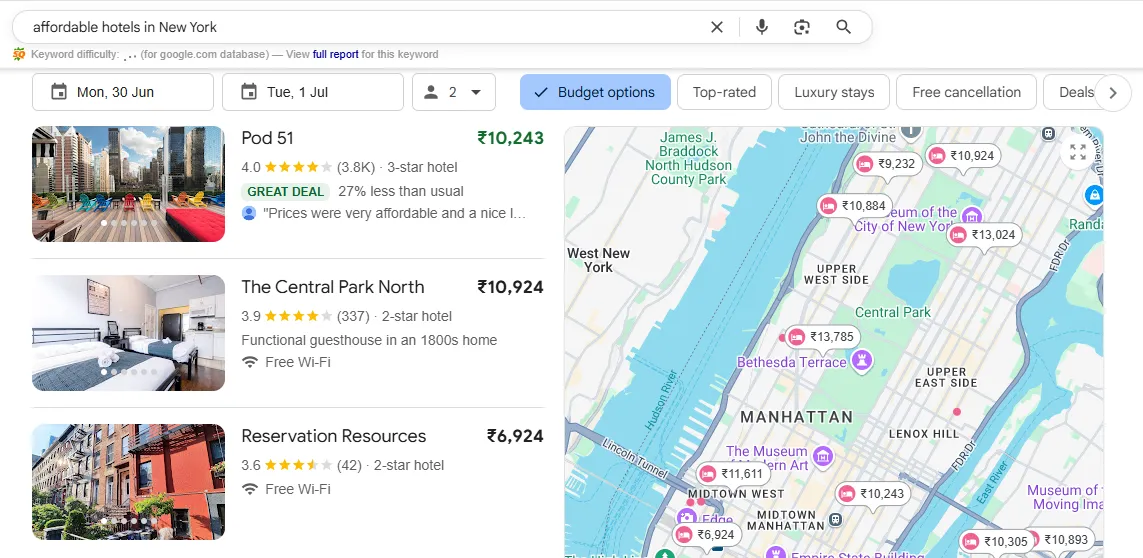Click the Central Park map label
1143x558 pixels.
tap(893, 312)
